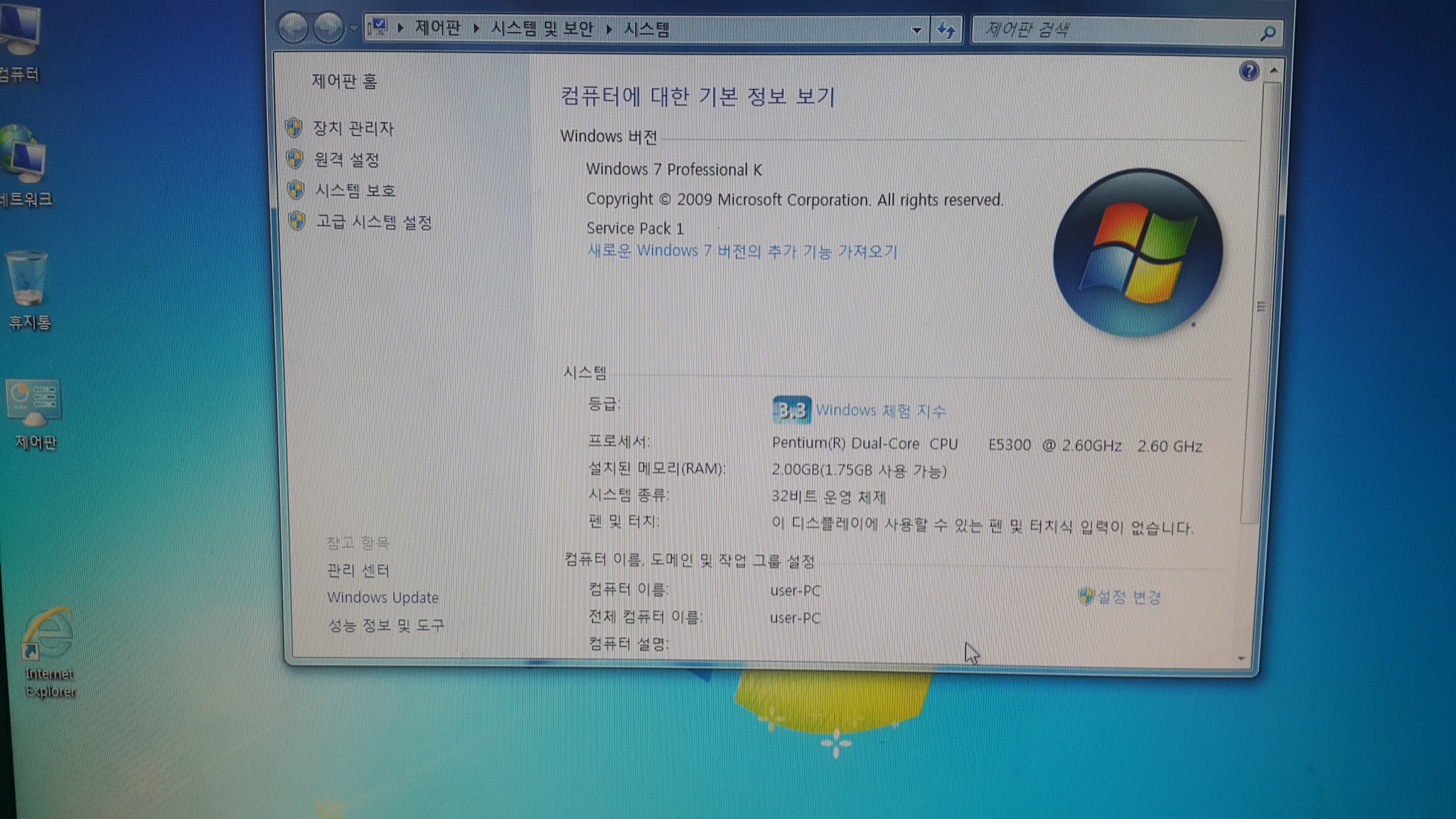The height and width of the screenshot is (819, 1456).
Task: Select 시스템 breadcrumb in address bar
Action: pos(646,29)
